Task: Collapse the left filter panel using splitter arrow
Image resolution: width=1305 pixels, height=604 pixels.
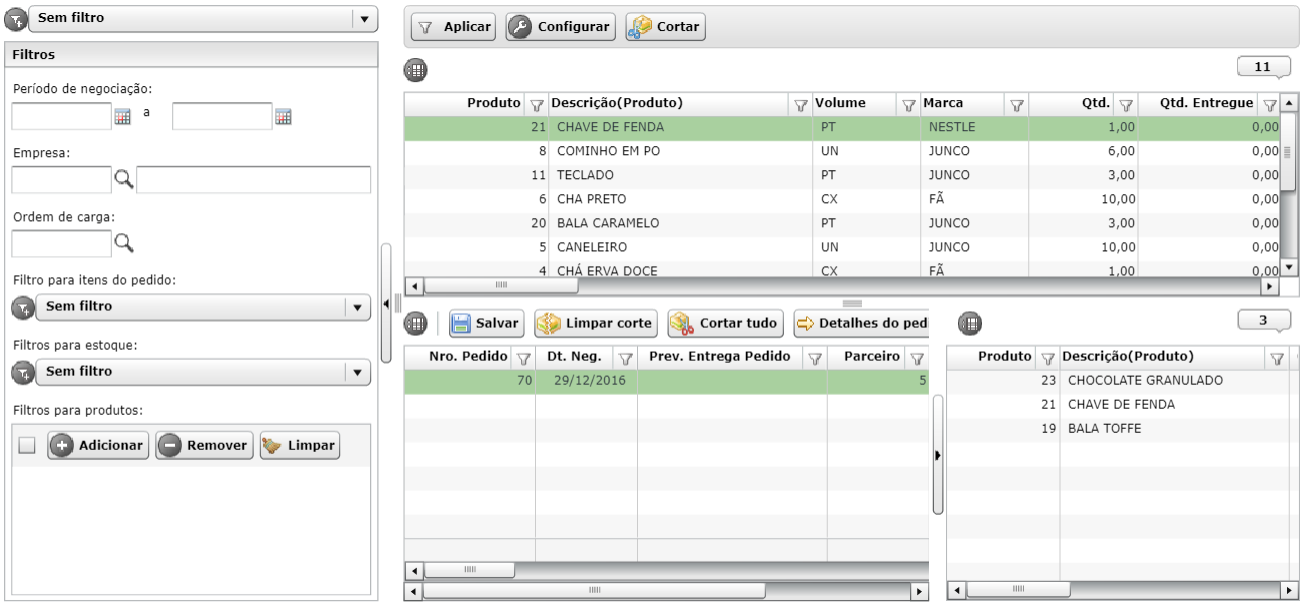Action: click(x=387, y=303)
